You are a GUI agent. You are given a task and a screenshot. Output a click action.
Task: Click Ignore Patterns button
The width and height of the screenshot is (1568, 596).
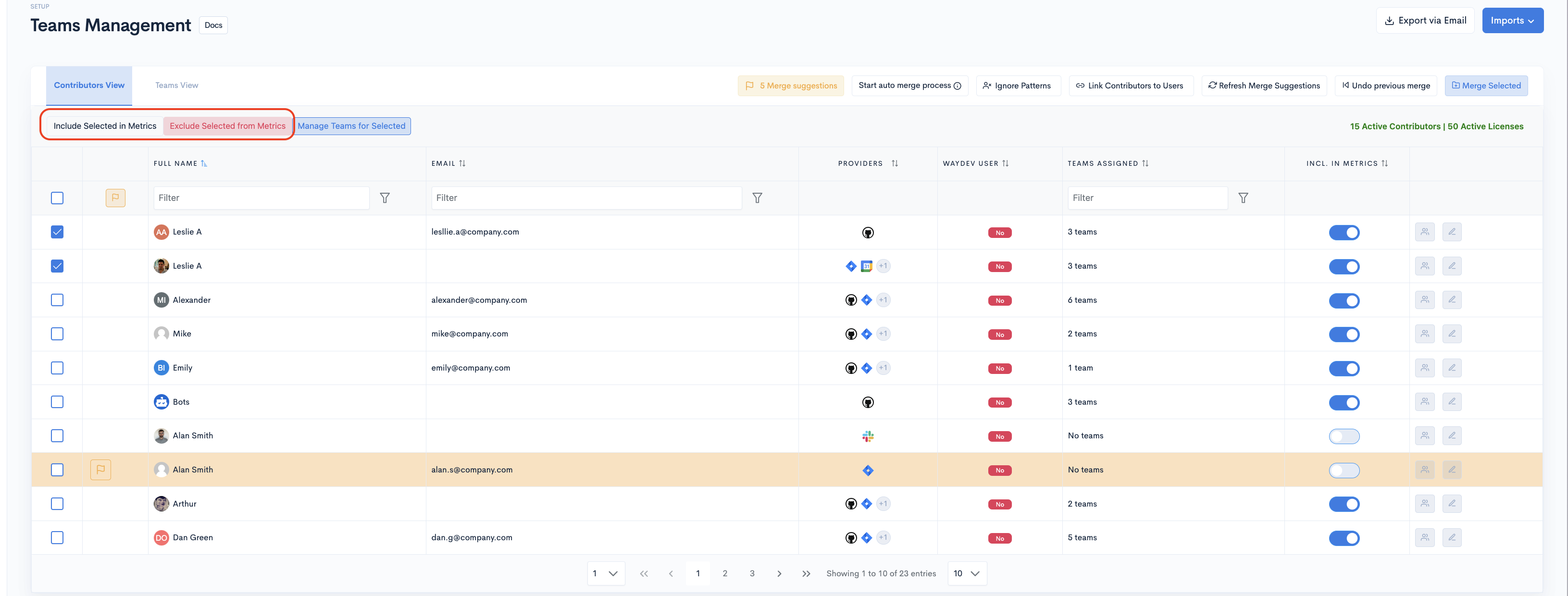1018,86
